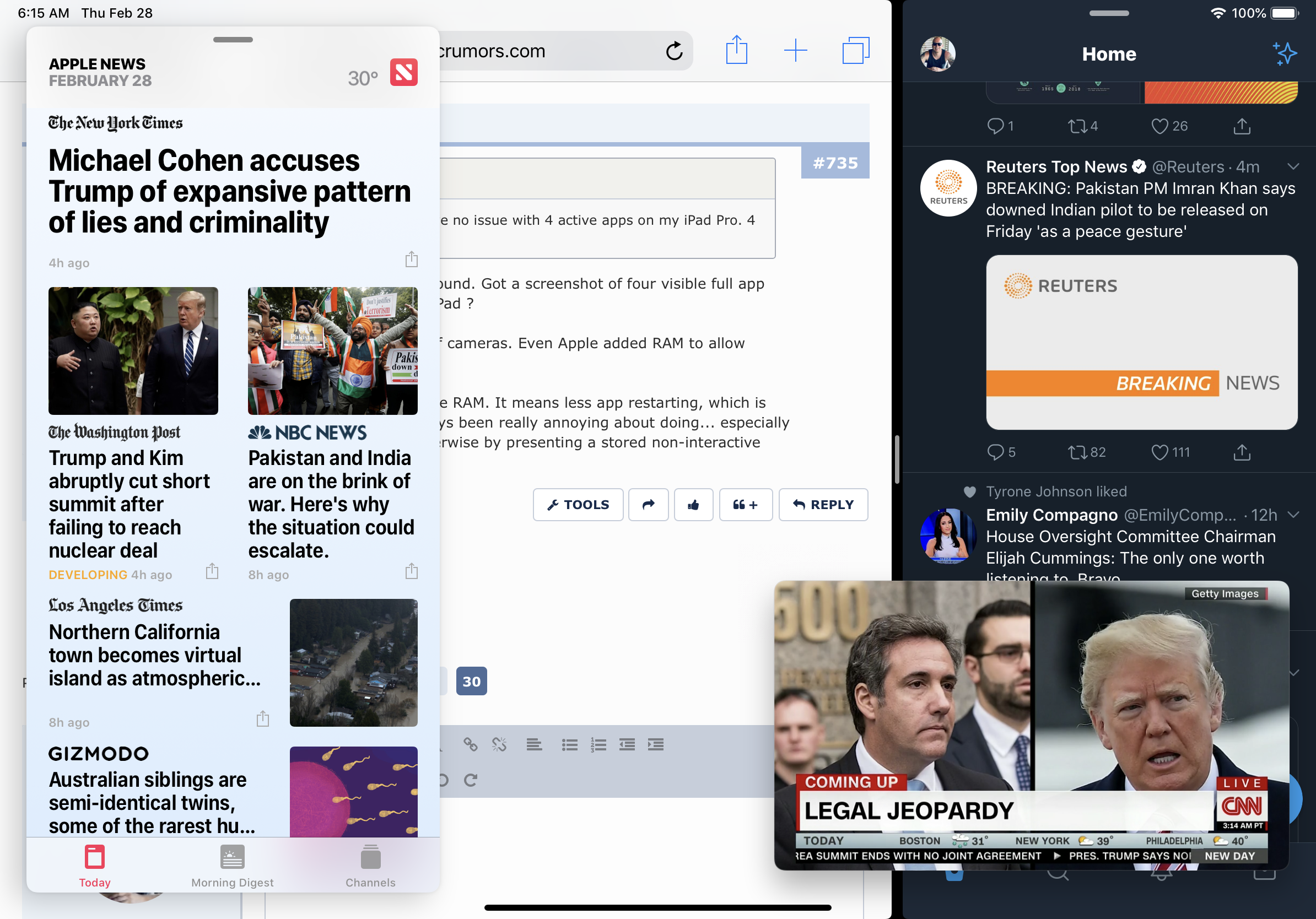Tap the battery 100% status indicator

pos(1265,13)
